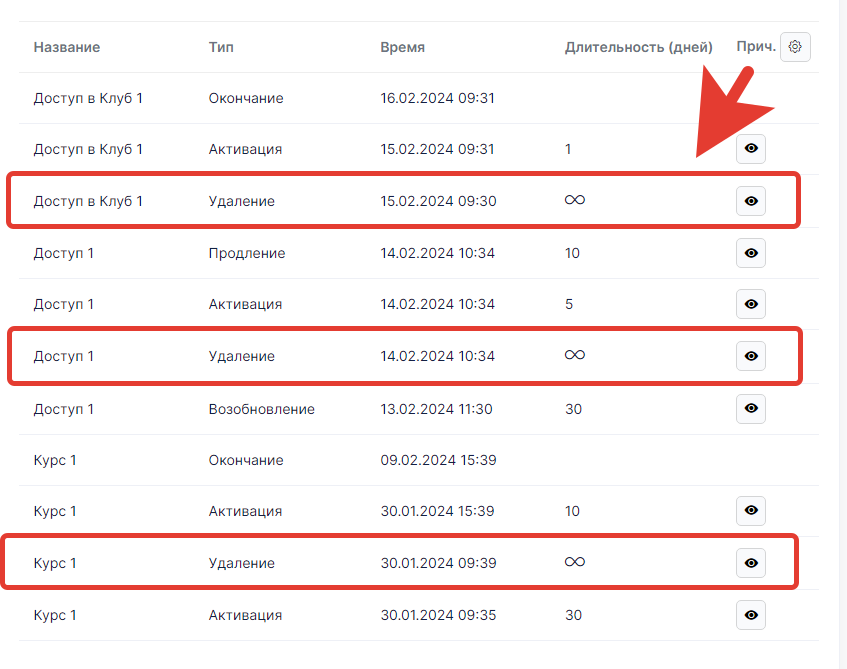The height and width of the screenshot is (669, 847).
Task: Click the Название column header
Action: pyautogui.click(x=67, y=47)
